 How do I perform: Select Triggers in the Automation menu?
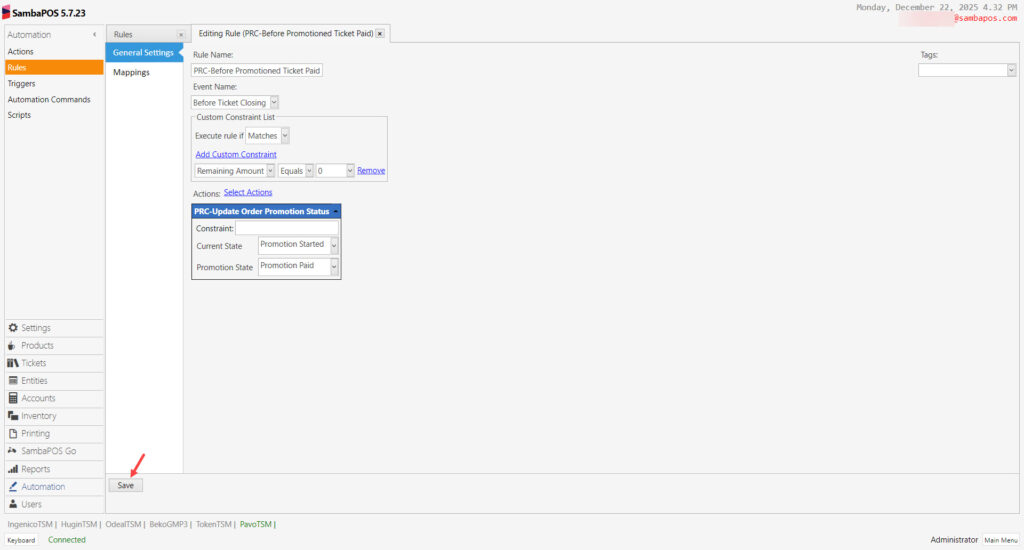pos(22,84)
